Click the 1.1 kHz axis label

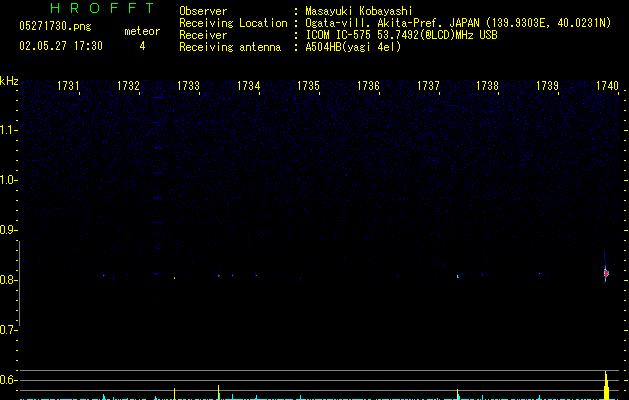tap(8, 130)
